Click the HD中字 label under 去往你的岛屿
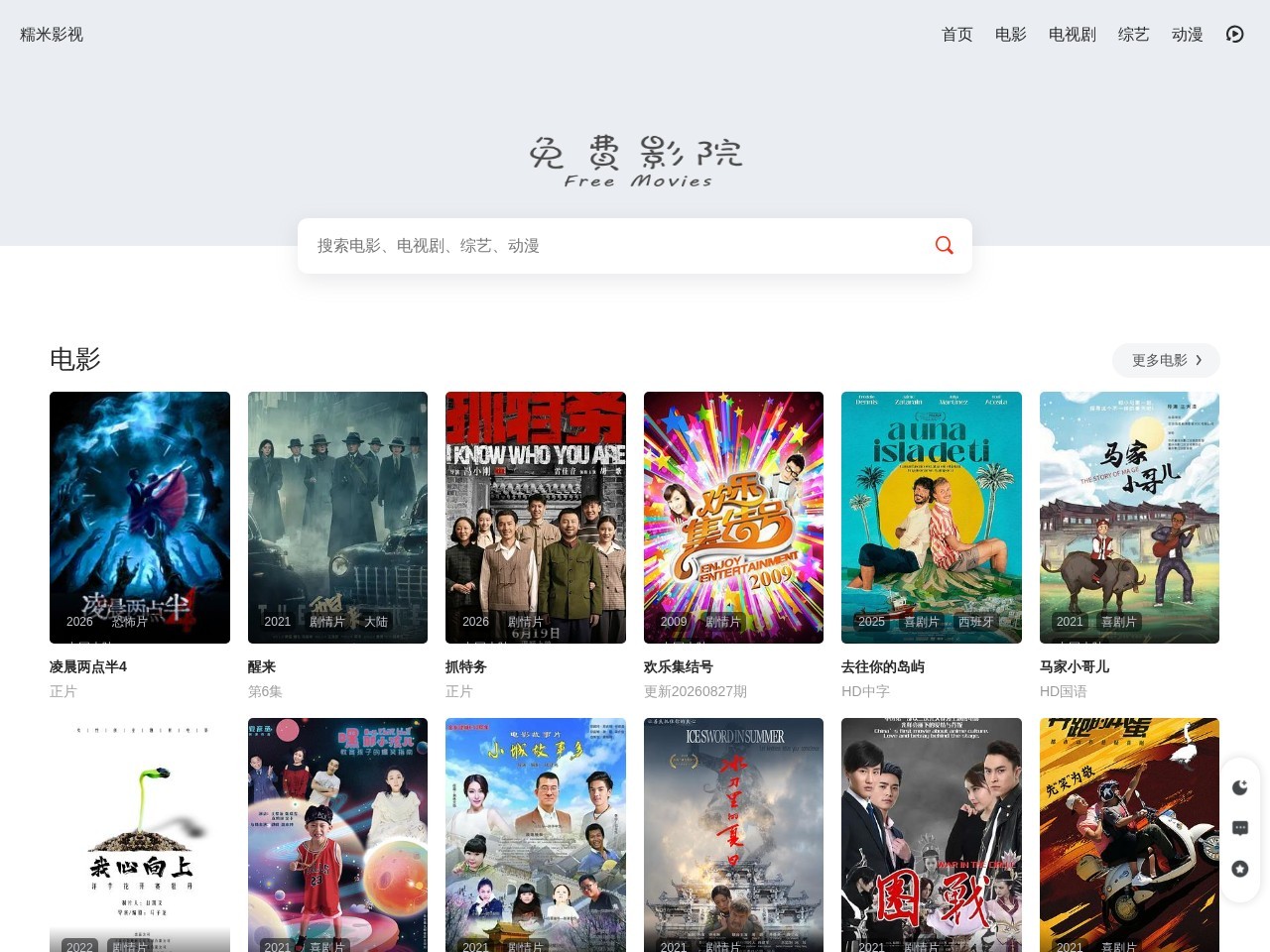Viewport: 1270px width, 952px height. tap(866, 691)
